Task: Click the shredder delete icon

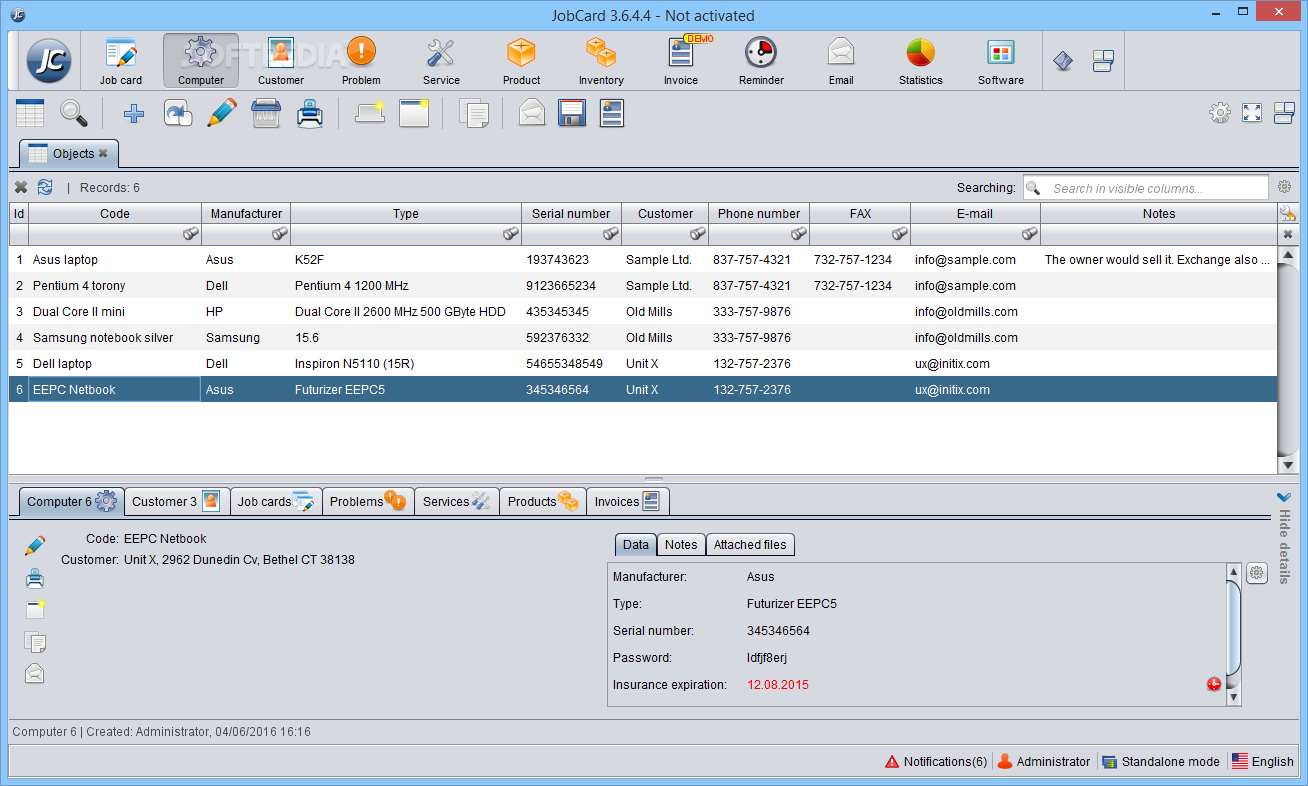Action: [x=266, y=113]
